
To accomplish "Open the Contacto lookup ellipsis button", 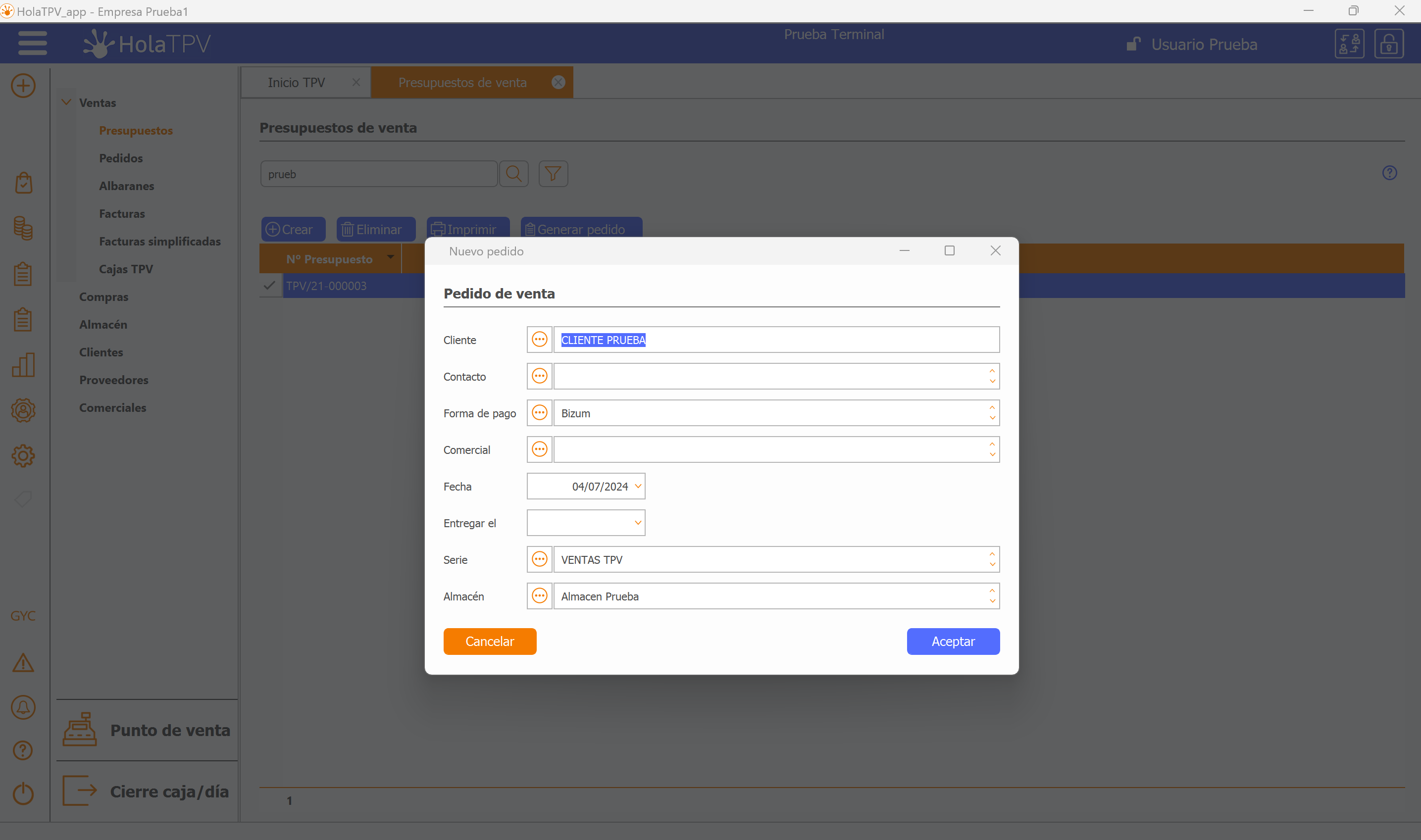I will (540, 376).
